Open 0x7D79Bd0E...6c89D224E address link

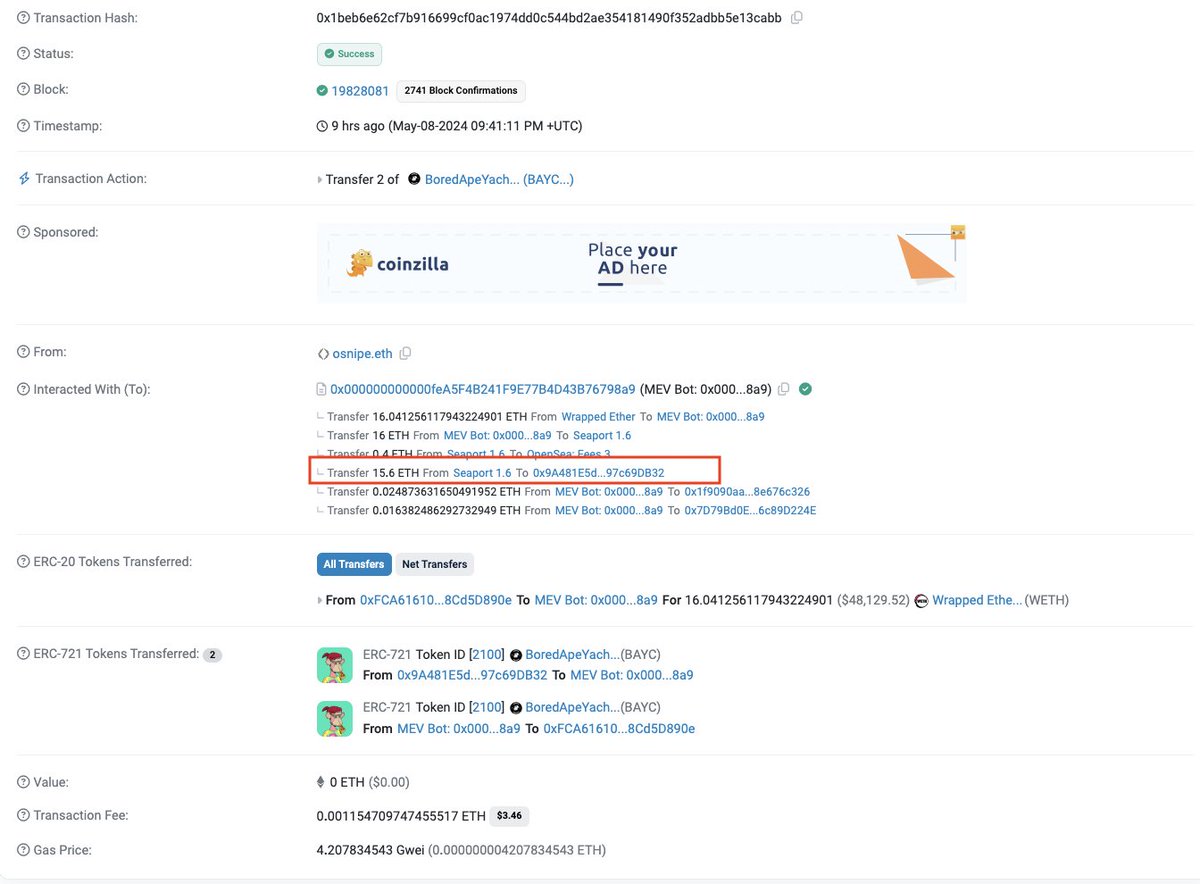(750, 510)
